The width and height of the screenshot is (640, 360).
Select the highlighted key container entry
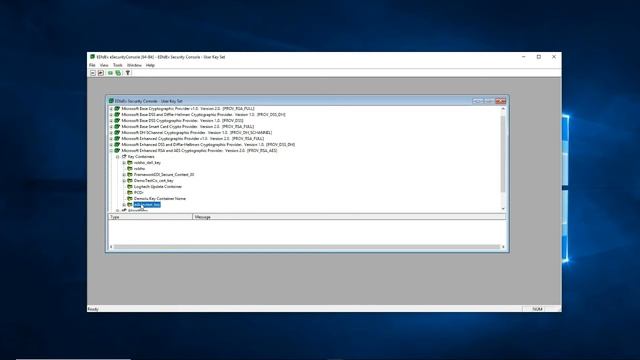pyautogui.click(x=147, y=204)
